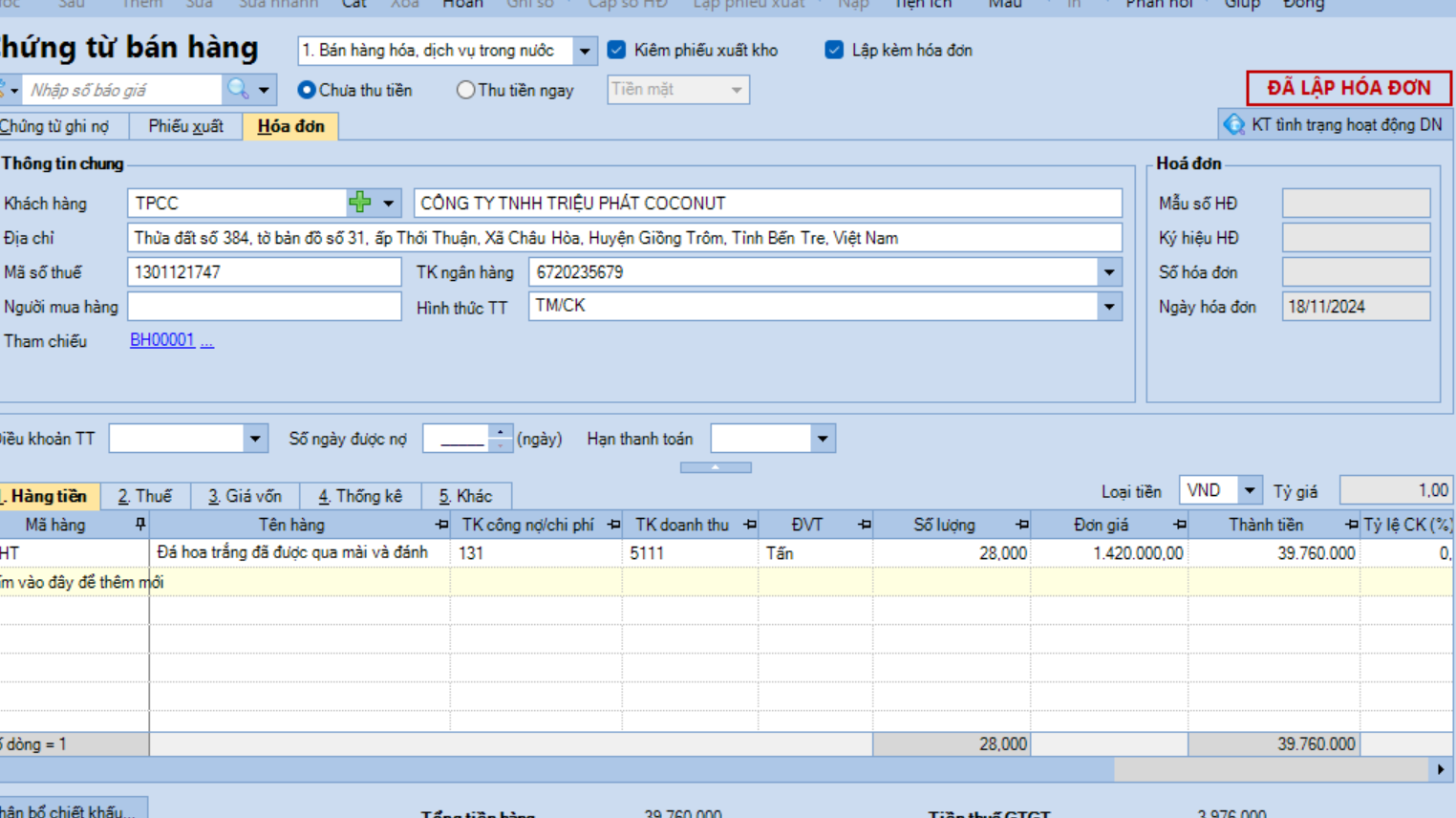Click the ĐÃ LẬP HÓA ĐƠN button
Screen dimensions: 1456x818
point(1348,88)
